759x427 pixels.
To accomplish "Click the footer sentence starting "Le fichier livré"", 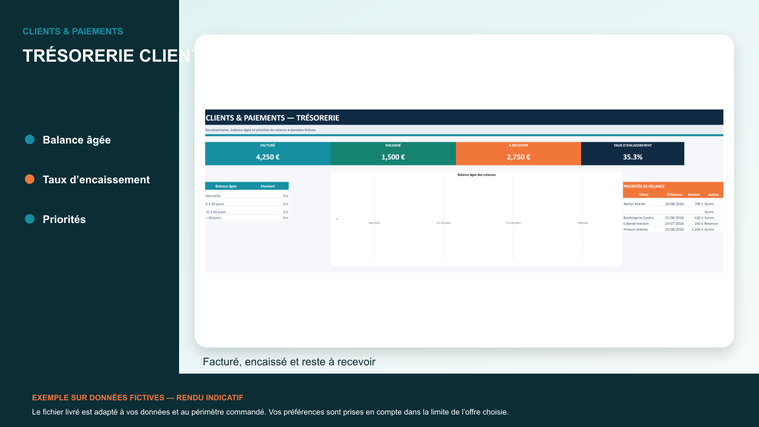I will [x=270, y=412].
